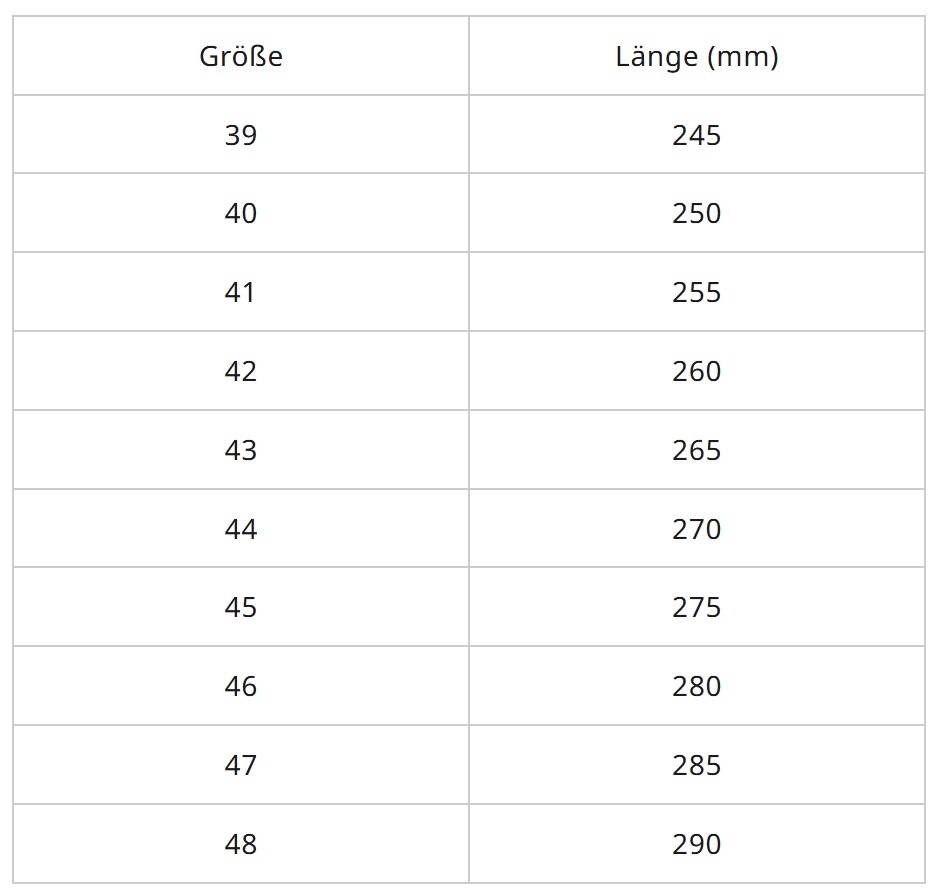Click the 255 length cell
Image resolution: width=945 pixels, height=896 pixels.
tap(697, 293)
